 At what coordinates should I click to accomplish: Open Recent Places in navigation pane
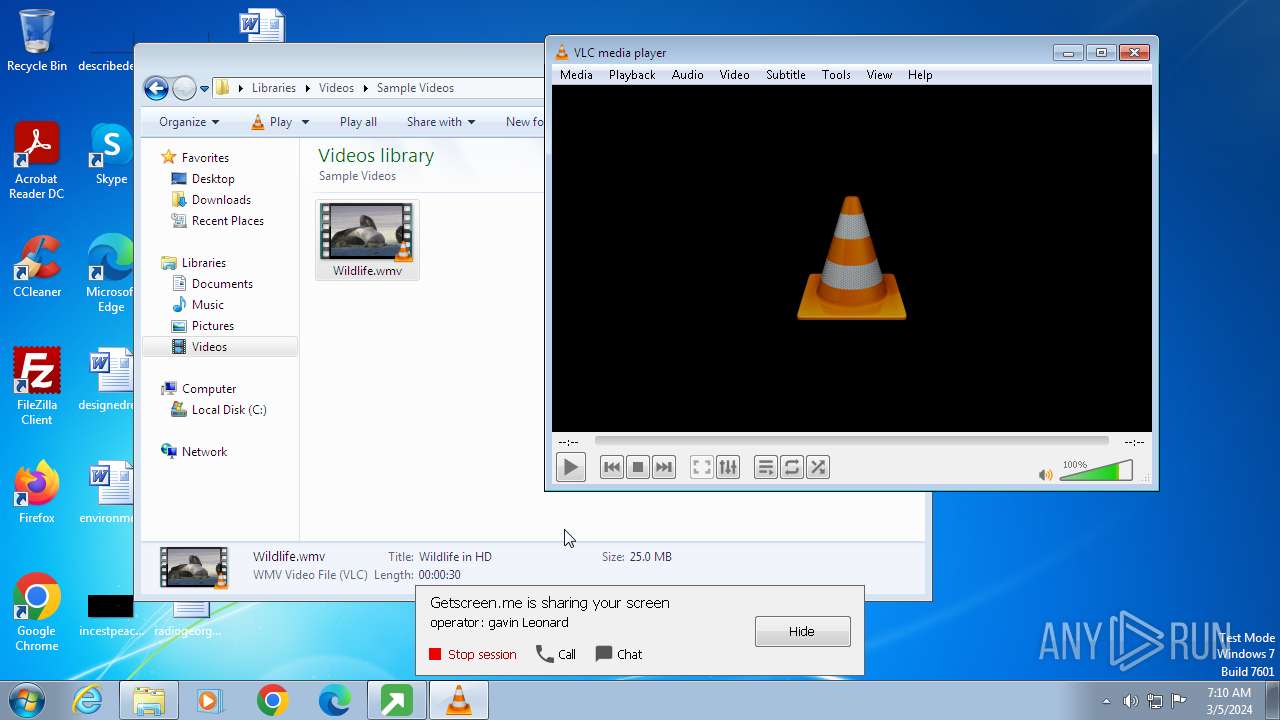[x=228, y=221]
